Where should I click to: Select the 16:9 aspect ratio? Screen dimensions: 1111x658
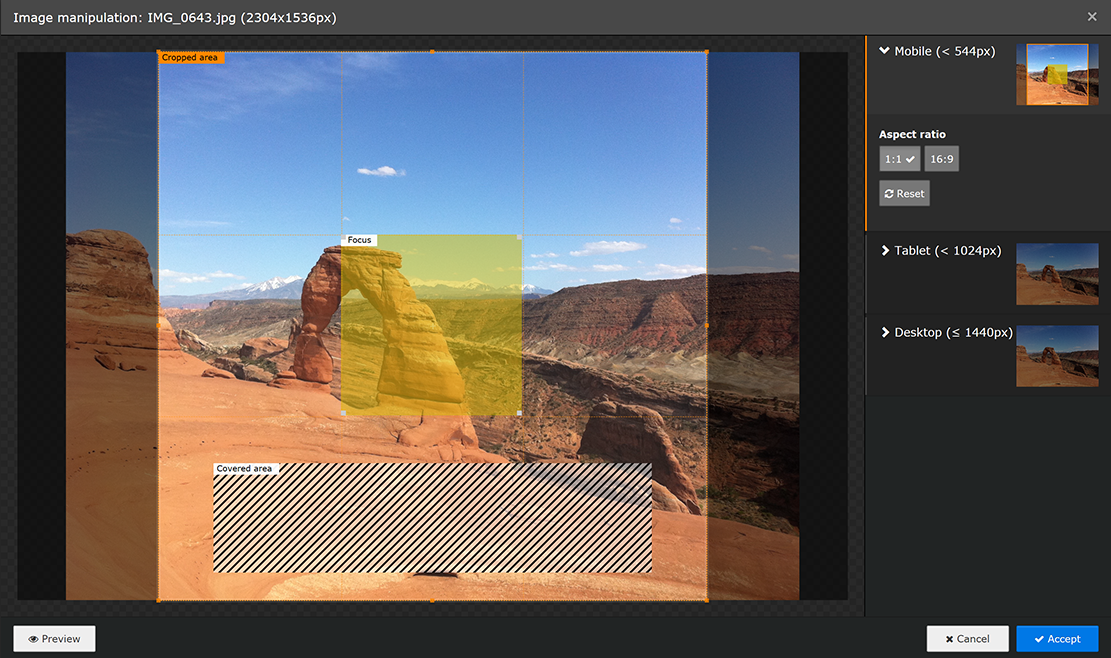pos(941,158)
